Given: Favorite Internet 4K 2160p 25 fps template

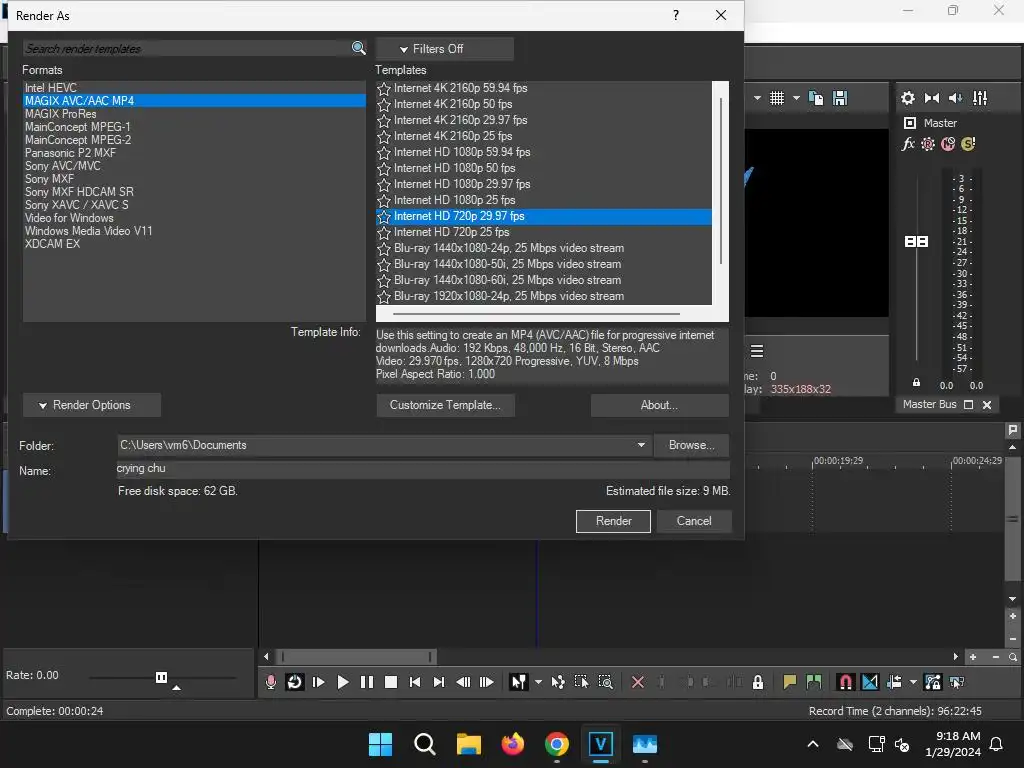Looking at the screenshot, I should [x=384, y=136].
